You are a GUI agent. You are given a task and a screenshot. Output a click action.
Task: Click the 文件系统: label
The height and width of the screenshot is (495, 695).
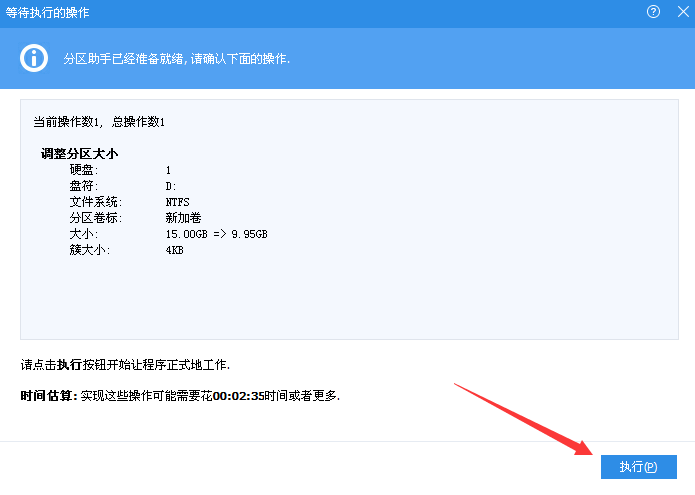(x=96, y=202)
